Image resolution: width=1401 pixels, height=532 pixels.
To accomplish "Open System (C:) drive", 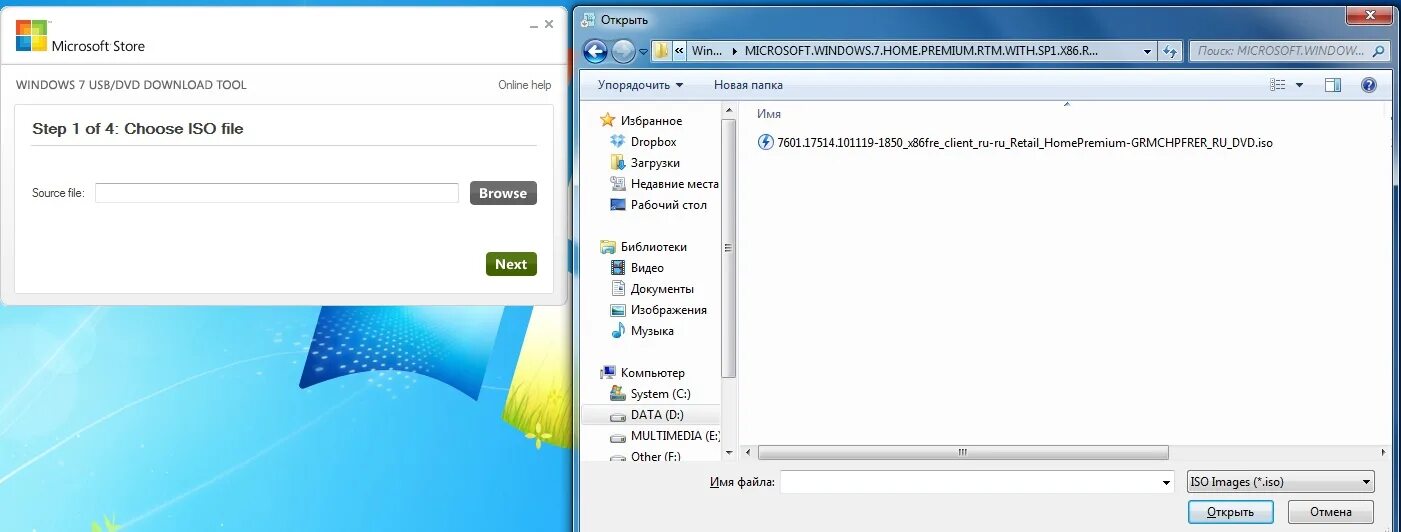I will coord(660,393).
